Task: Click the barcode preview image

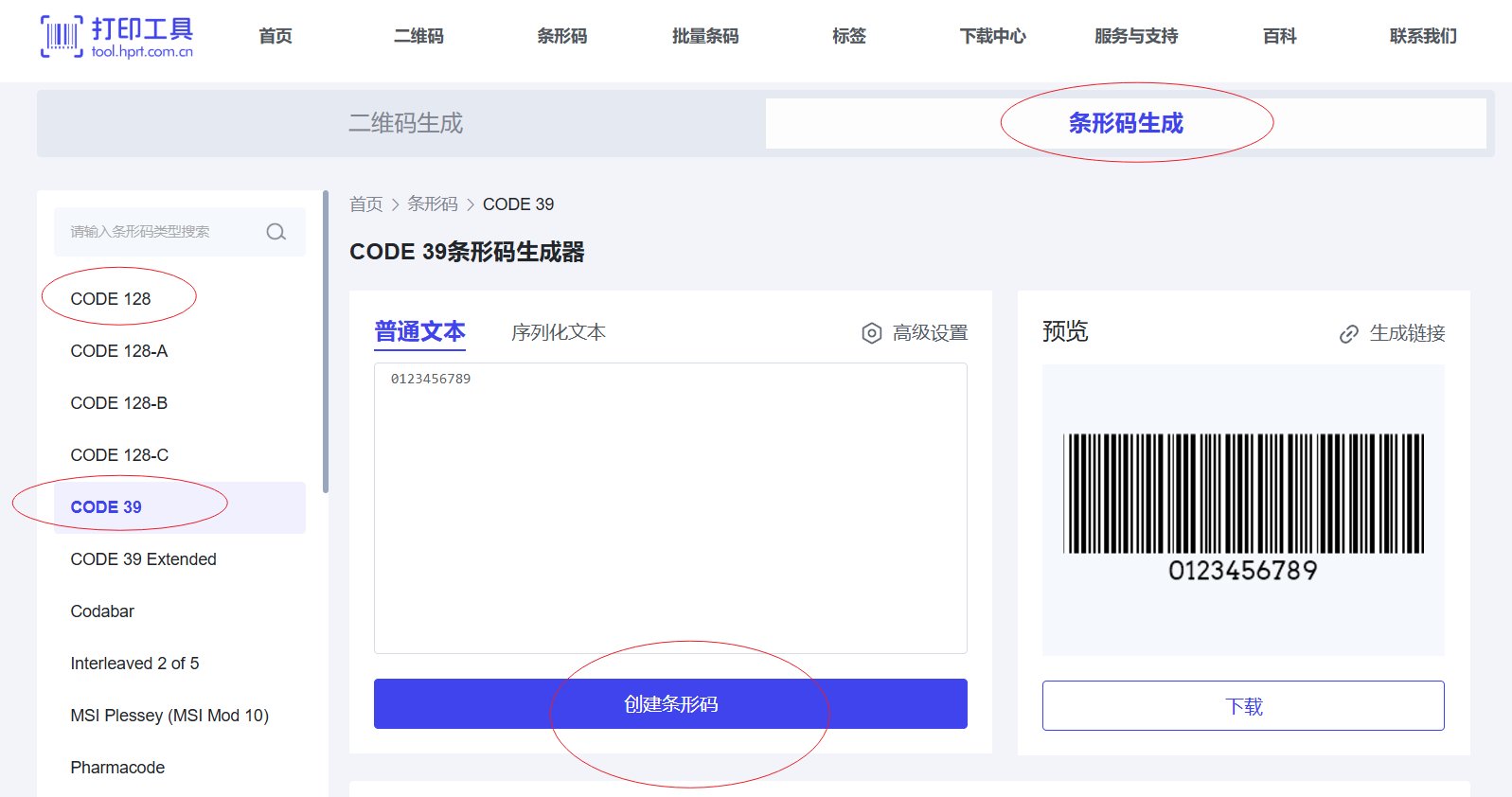Action: tap(1243, 507)
